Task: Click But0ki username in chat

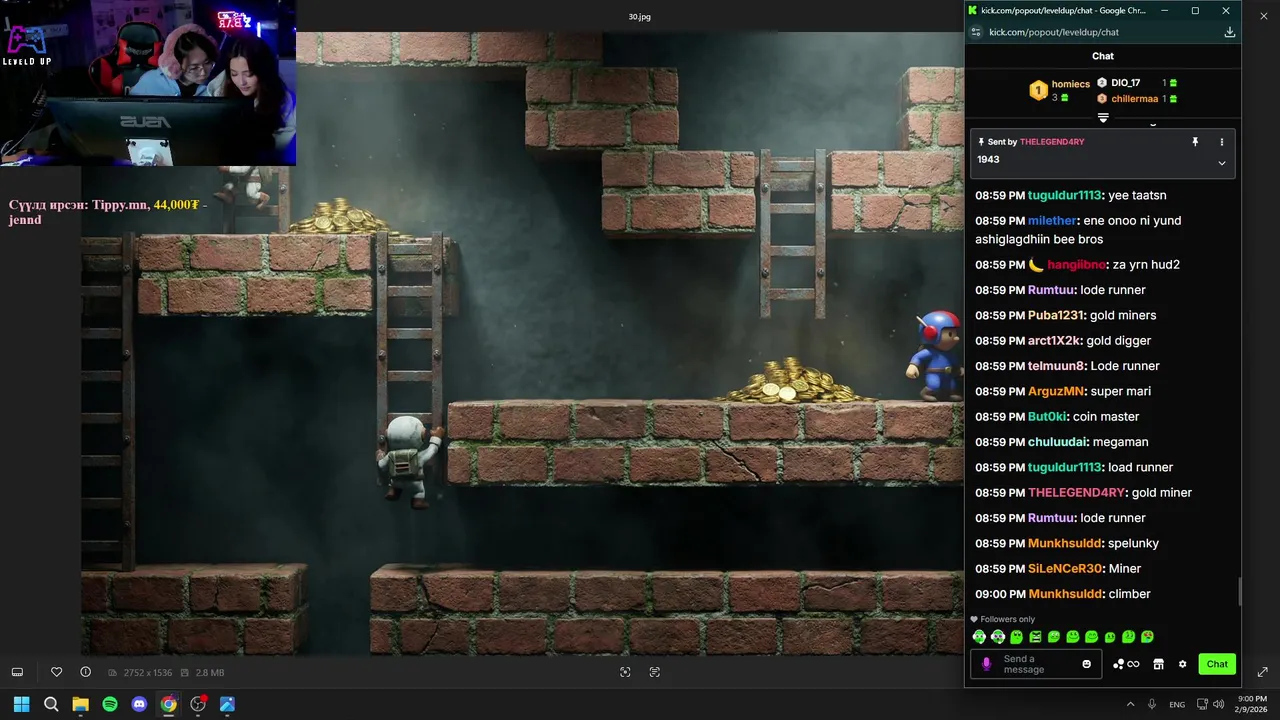Action: pos(1048,417)
